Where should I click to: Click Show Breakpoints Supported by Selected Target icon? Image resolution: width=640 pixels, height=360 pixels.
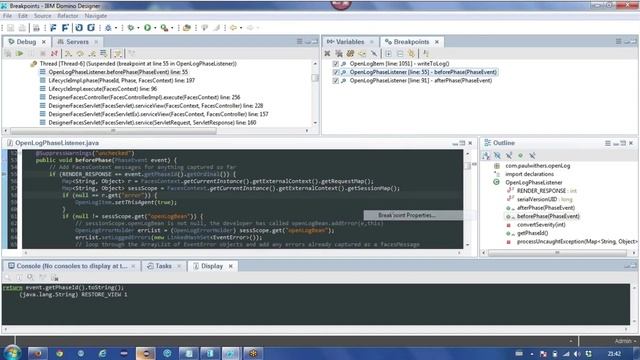350,53
